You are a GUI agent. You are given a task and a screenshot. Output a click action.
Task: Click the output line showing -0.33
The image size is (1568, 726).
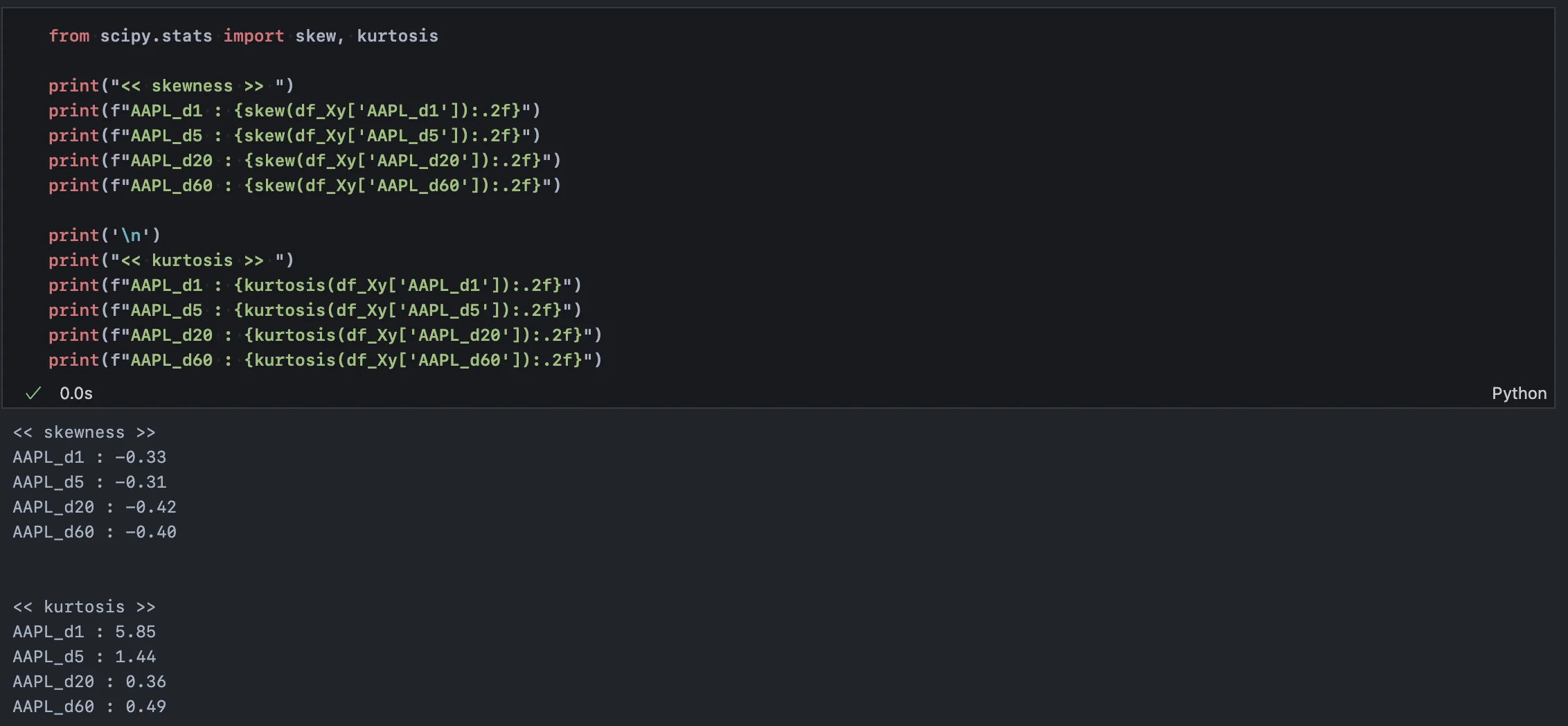89,457
